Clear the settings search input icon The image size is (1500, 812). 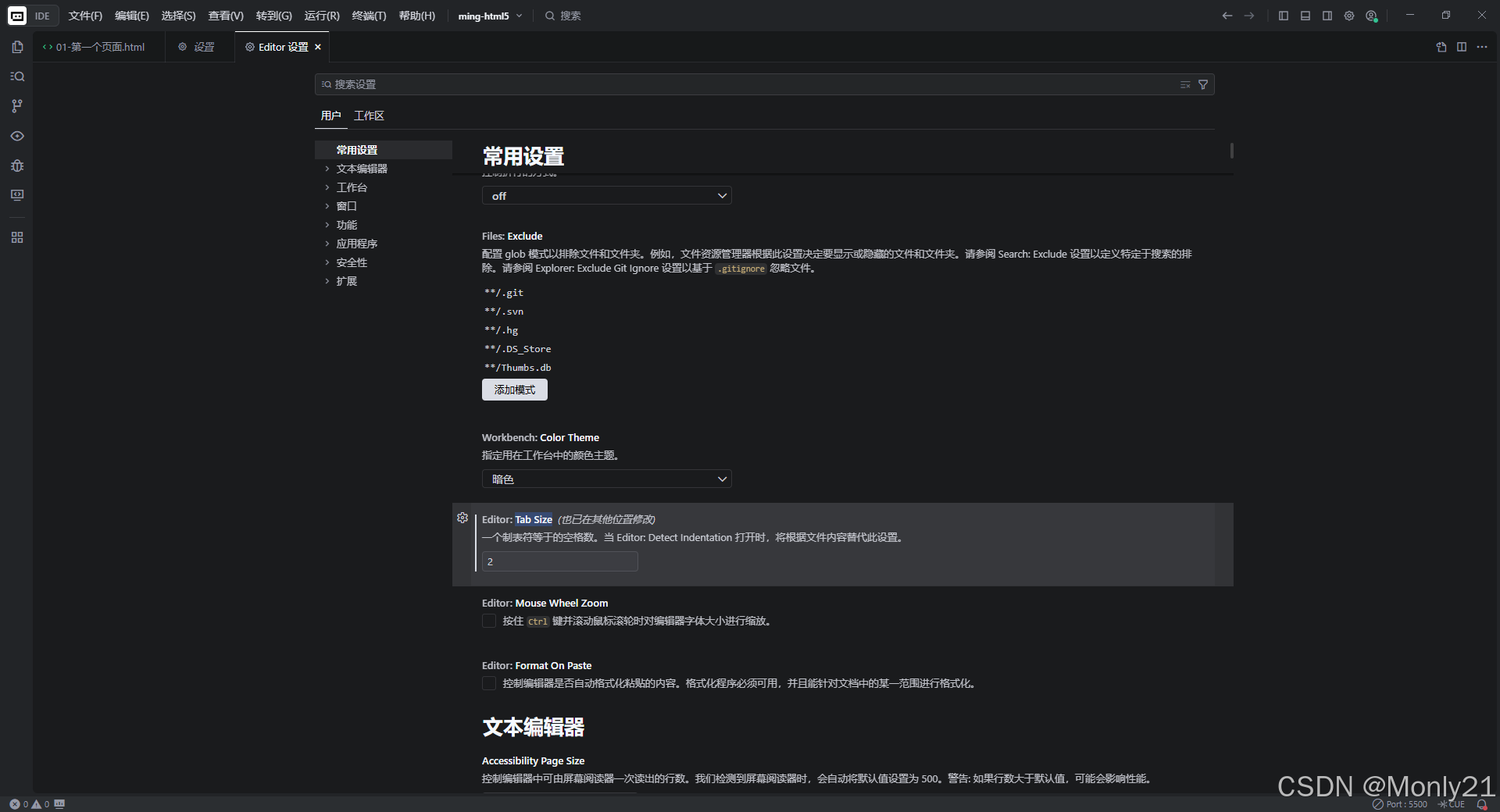click(1185, 84)
